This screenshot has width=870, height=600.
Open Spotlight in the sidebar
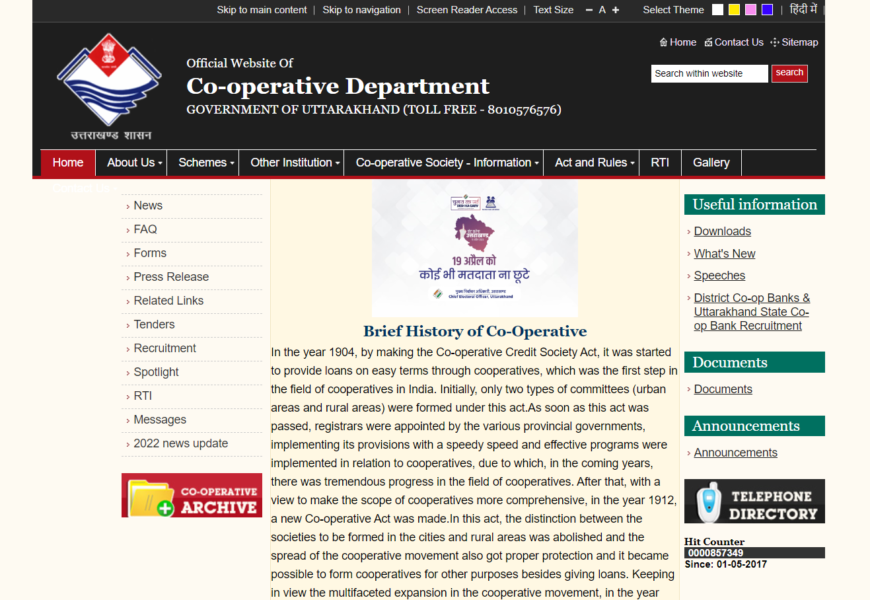coord(156,372)
